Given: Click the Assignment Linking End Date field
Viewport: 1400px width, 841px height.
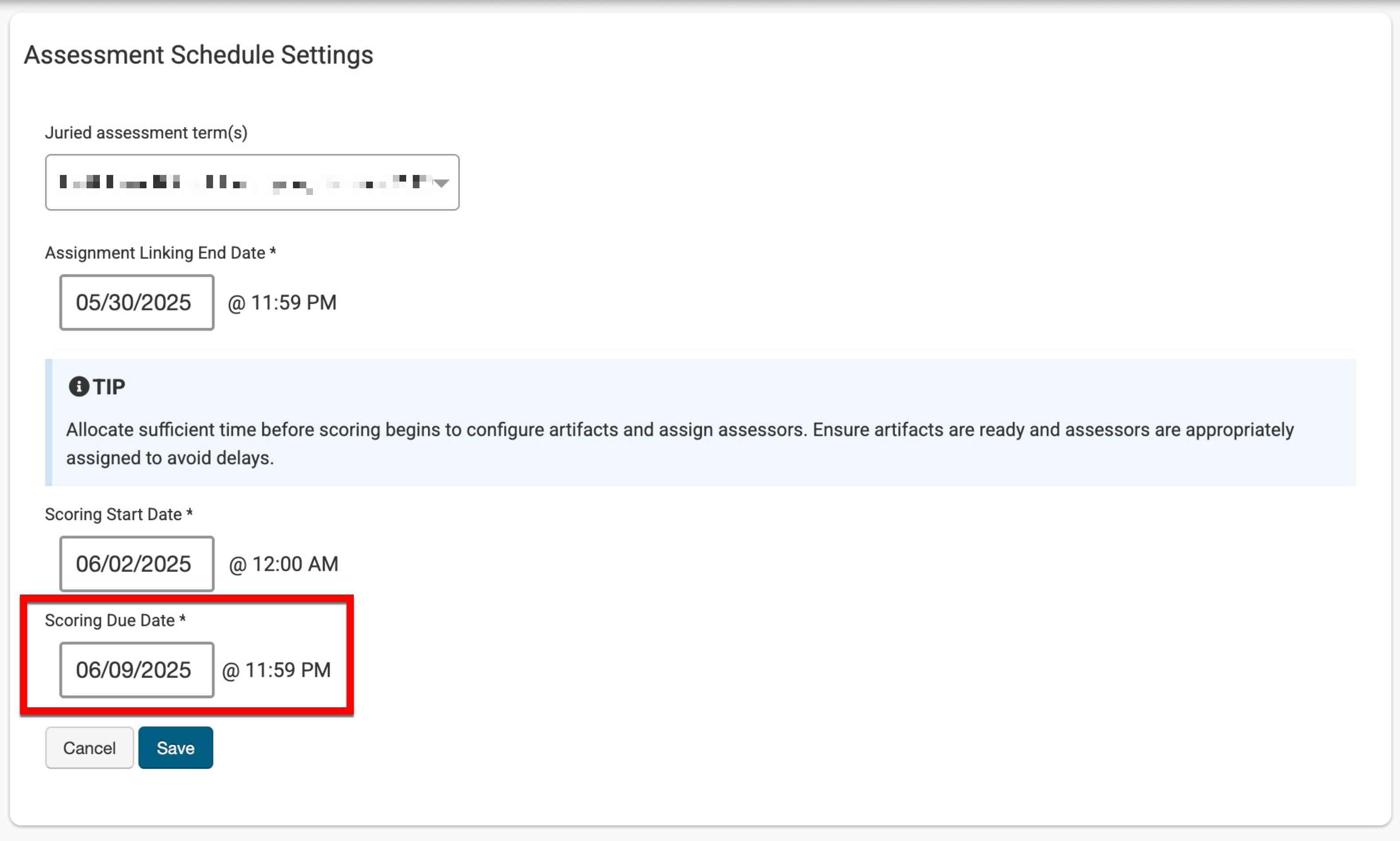Looking at the screenshot, I should click(136, 303).
